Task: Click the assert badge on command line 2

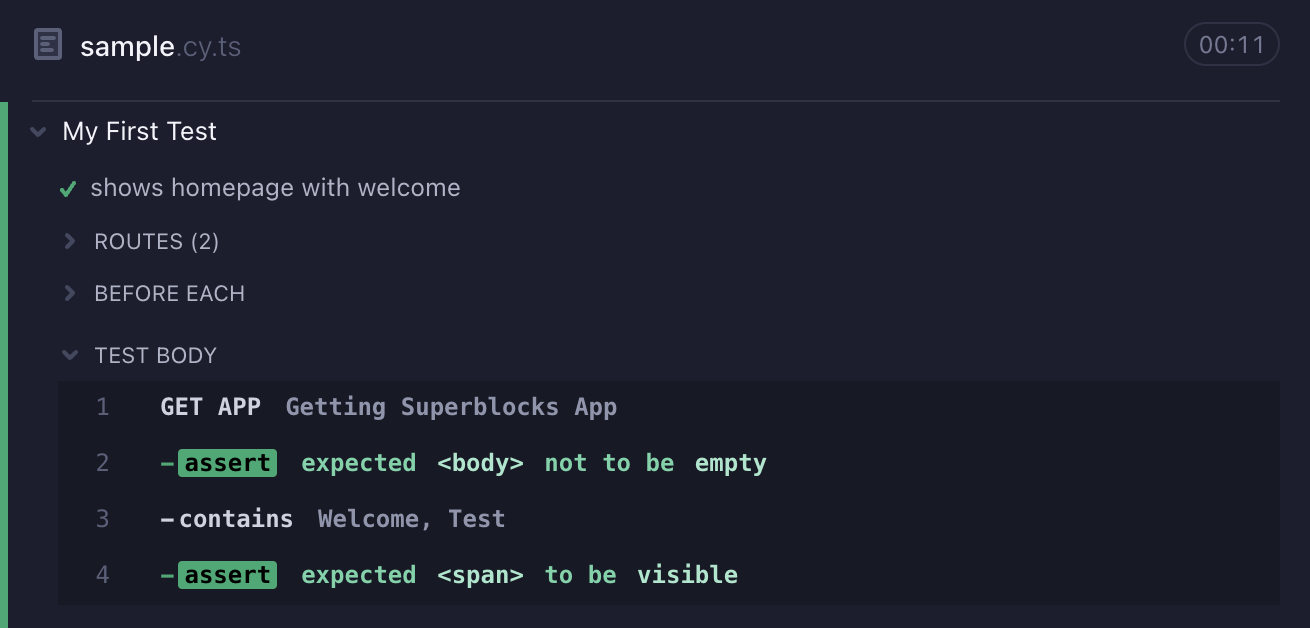Action: 227,462
